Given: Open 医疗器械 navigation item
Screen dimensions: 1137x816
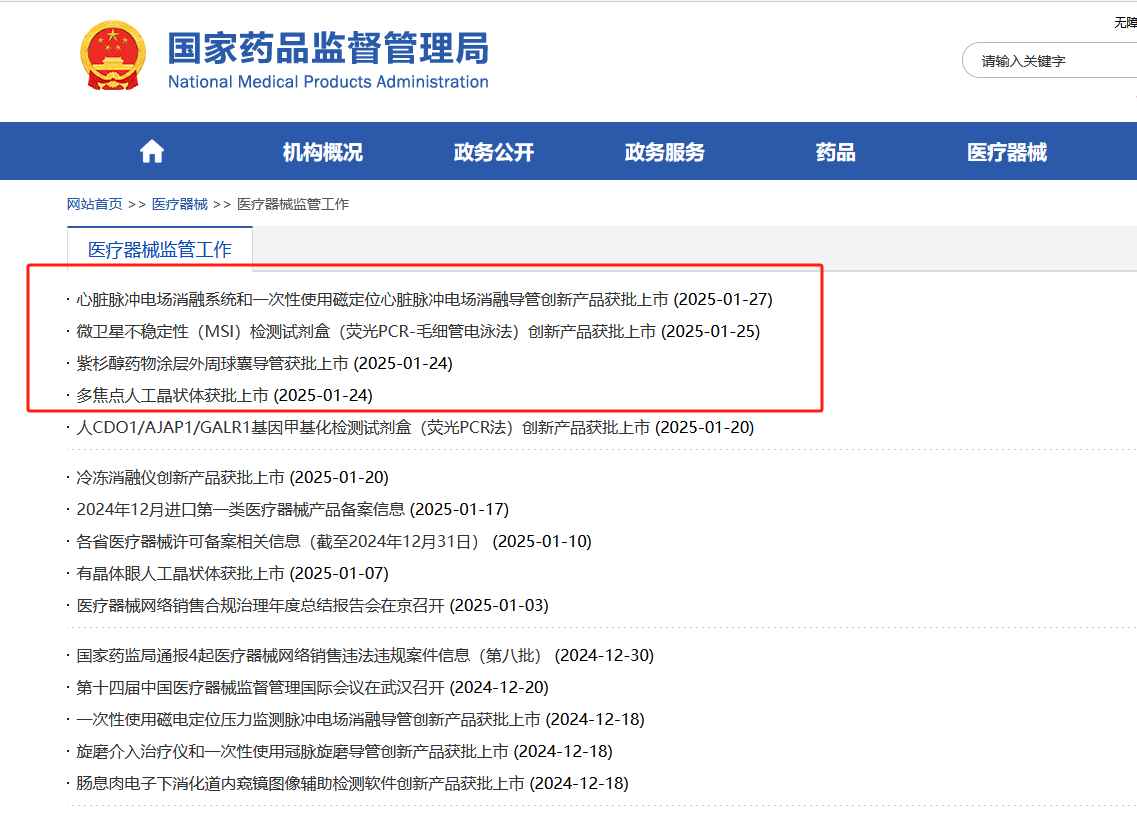Looking at the screenshot, I should pos(1006,152).
